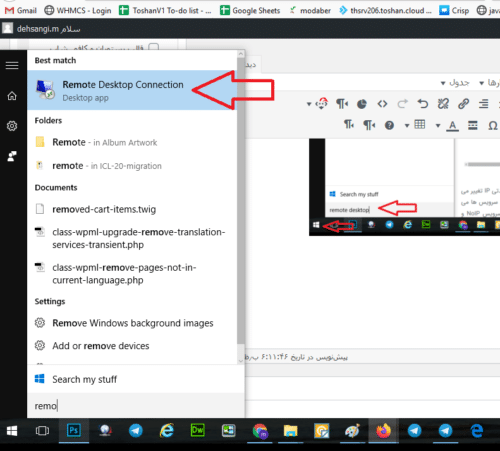This screenshot has height=451, width=500.
Task: Open the editor help question mark icon
Action: pyautogui.click(x=389, y=125)
